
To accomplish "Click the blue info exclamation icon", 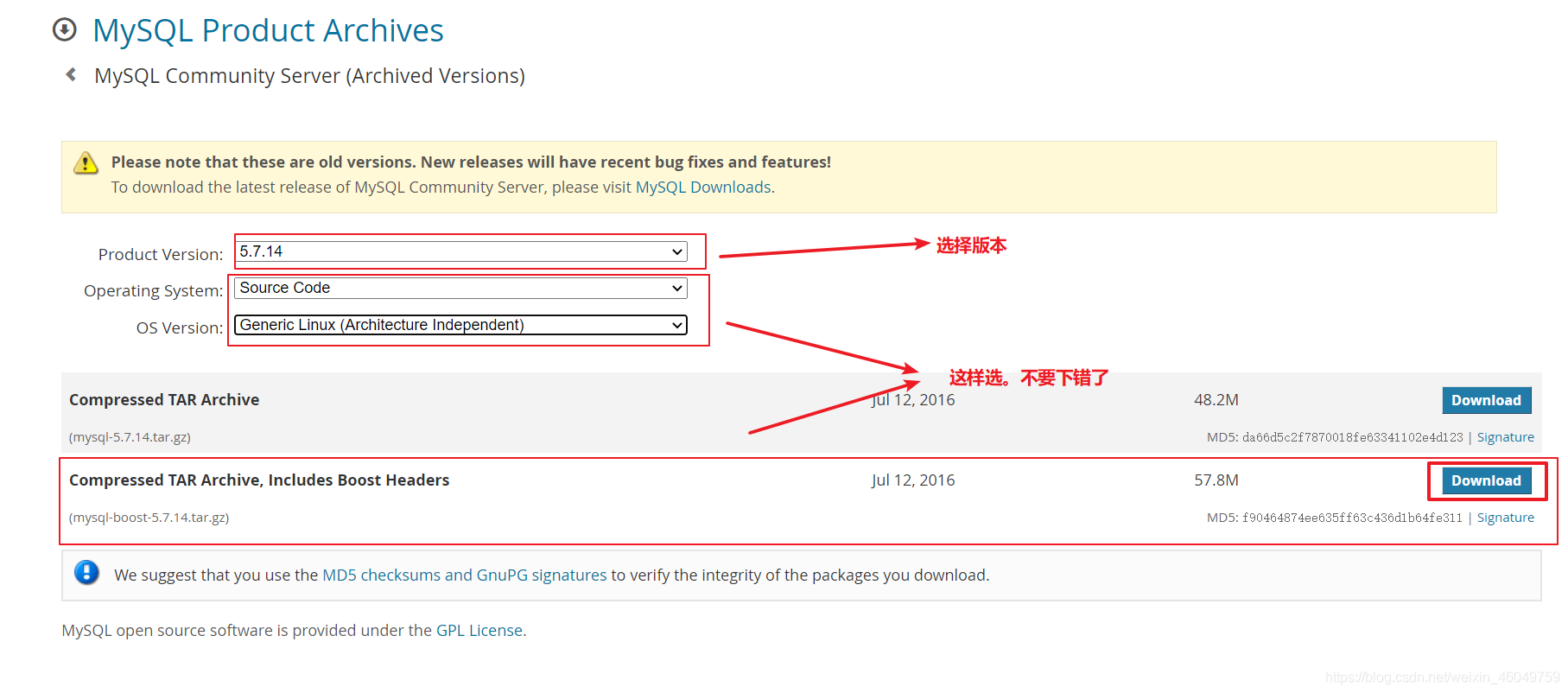I will 86,573.
